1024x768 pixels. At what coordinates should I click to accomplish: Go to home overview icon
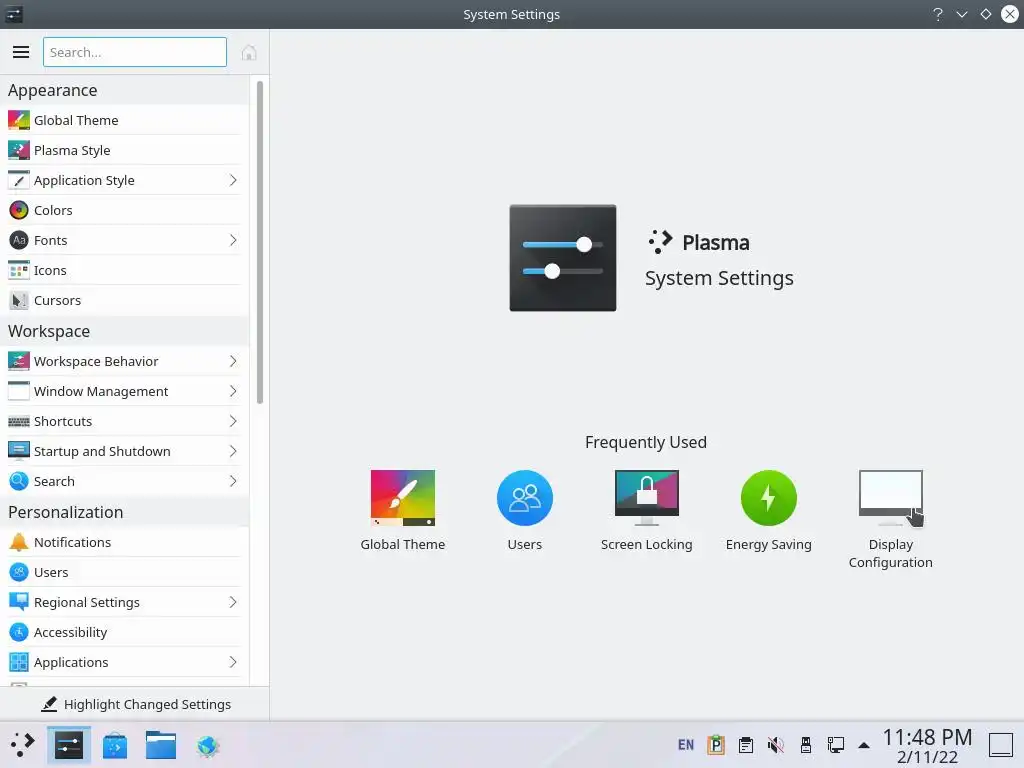tap(249, 52)
